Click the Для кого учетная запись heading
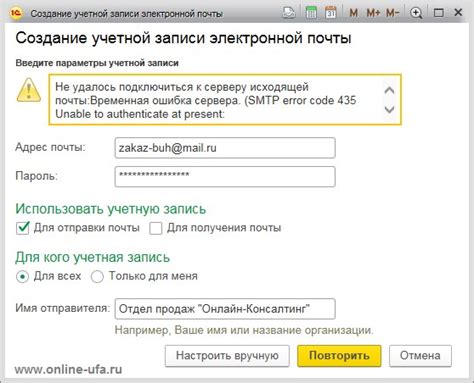 tap(93, 257)
